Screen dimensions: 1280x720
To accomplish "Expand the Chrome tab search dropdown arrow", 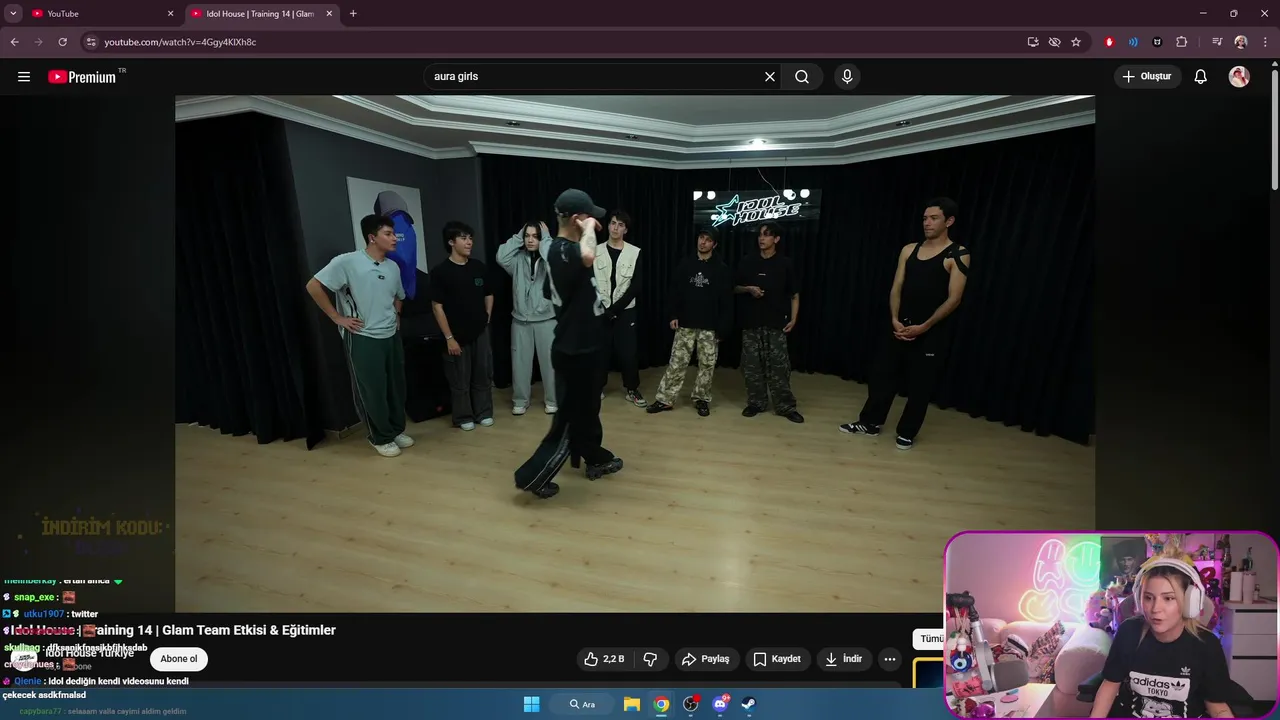I will [13, 14].
